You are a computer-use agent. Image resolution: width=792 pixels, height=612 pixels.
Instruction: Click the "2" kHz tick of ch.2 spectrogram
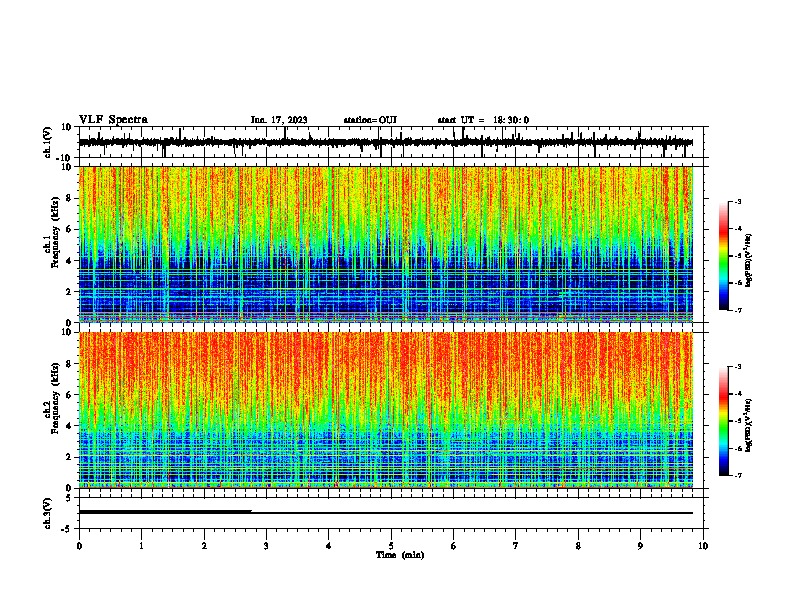tap(69, 457)
